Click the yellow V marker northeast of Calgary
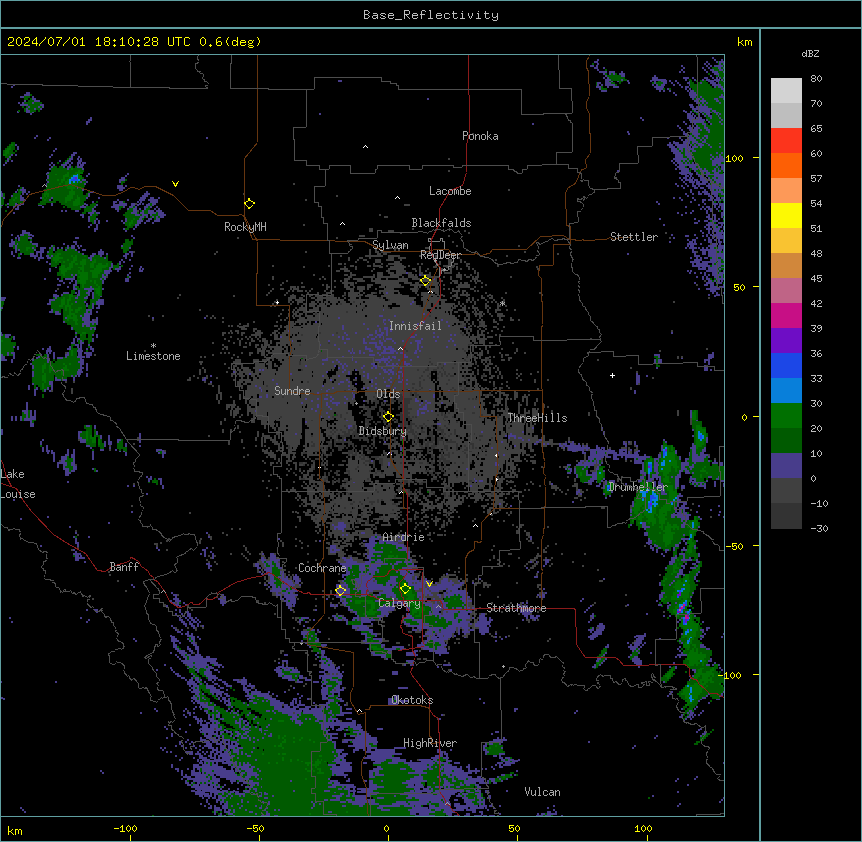The width and height of the screenshot is (862, 842). point(429,584)
